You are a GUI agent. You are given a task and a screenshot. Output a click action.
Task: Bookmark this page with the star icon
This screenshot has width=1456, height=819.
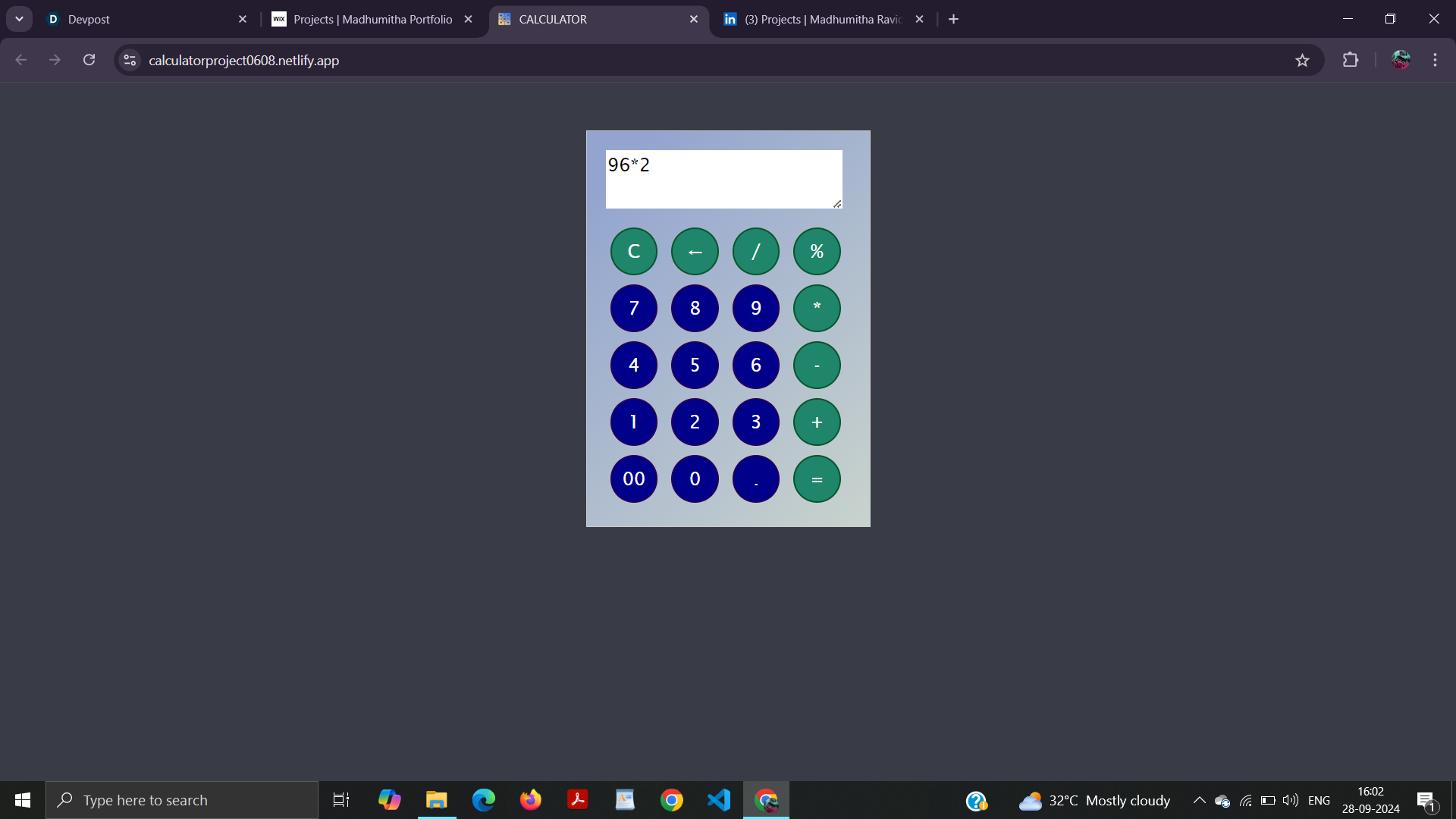pyautogui.click(x=1303, y=60)
